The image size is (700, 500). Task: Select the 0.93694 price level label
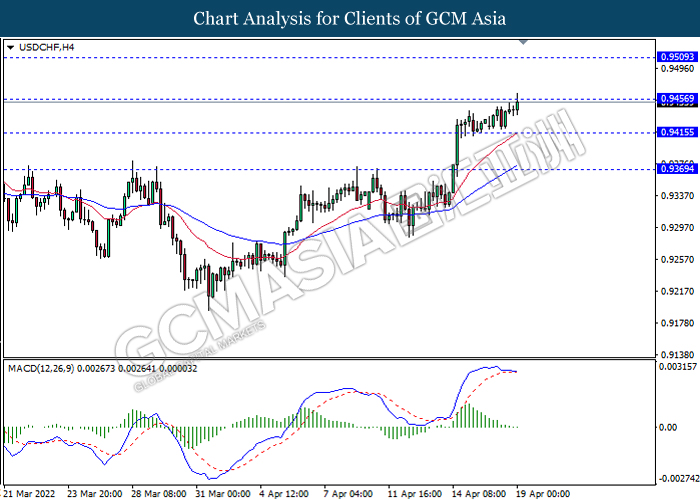[x=678, y=168]
